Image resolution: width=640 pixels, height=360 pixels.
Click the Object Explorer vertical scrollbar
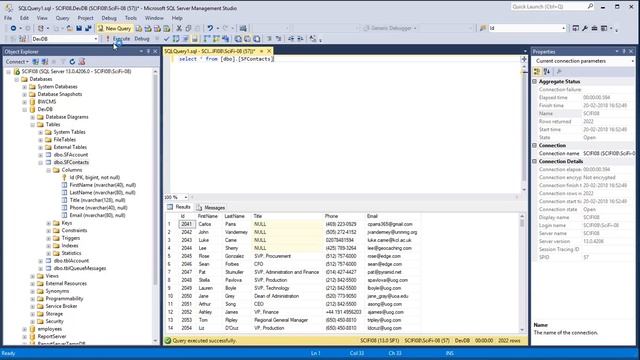[155, 206]
